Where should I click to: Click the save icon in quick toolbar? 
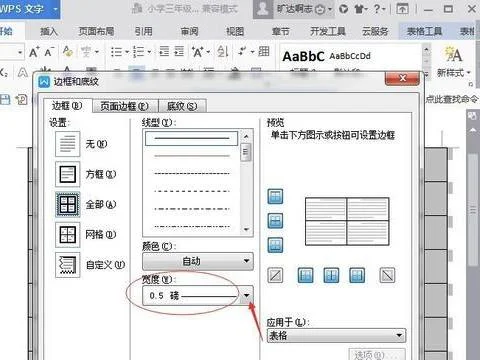pos(5,99)
